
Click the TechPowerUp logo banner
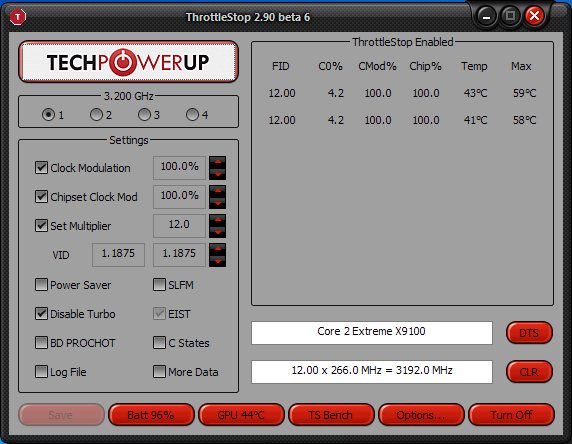coord(128,61)
